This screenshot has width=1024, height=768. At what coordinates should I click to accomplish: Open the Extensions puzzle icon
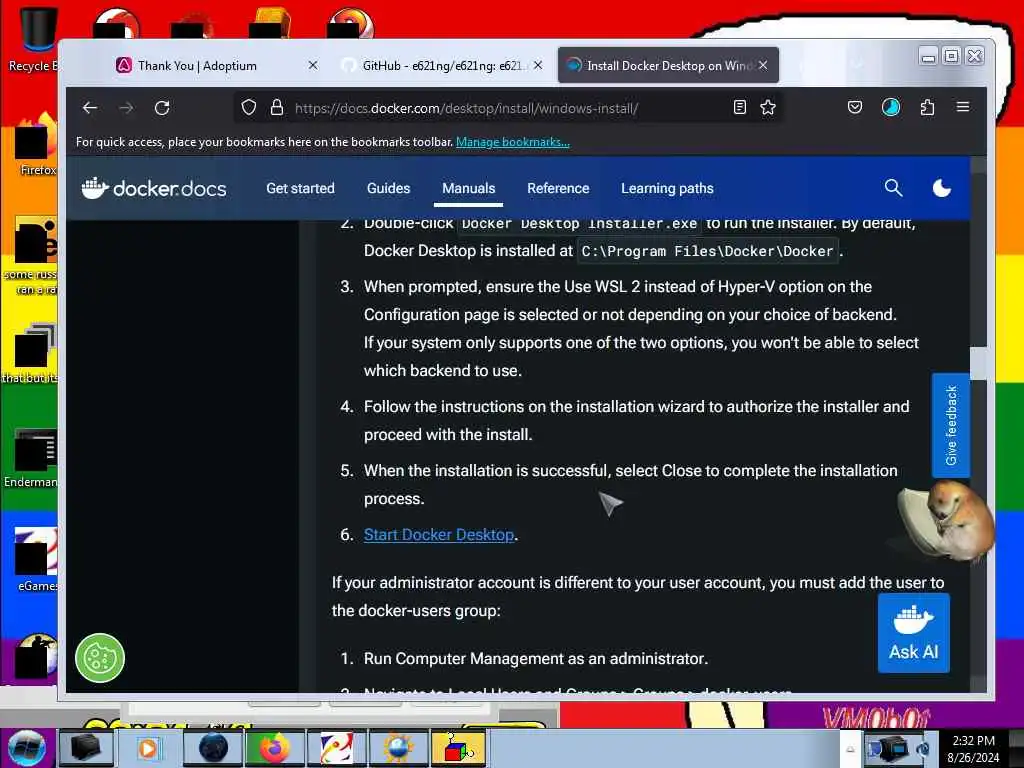pos(927,108)
